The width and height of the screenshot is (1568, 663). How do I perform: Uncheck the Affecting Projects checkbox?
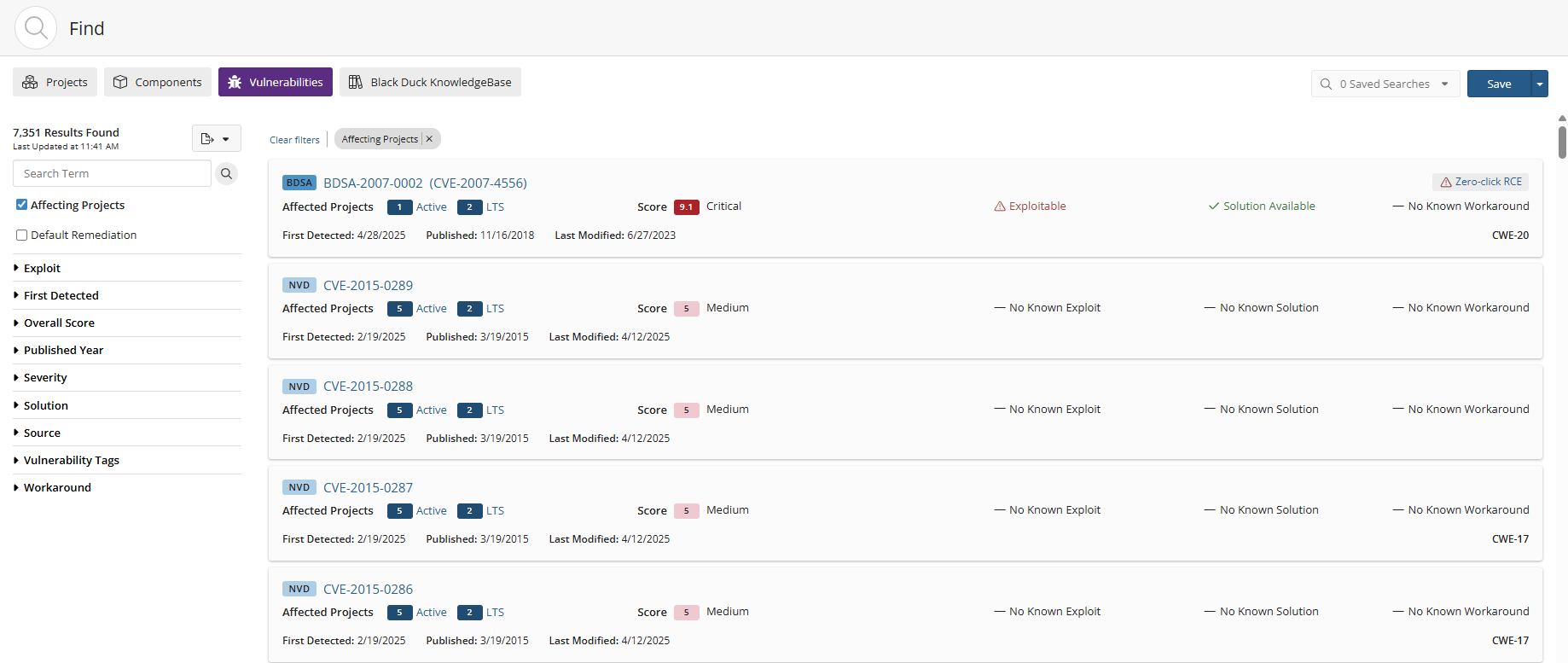[22, 205]
